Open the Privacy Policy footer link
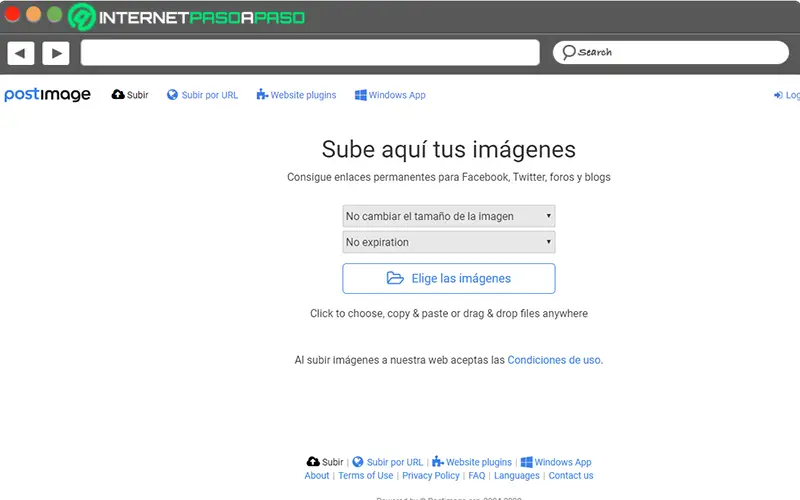 coord(431,476)
